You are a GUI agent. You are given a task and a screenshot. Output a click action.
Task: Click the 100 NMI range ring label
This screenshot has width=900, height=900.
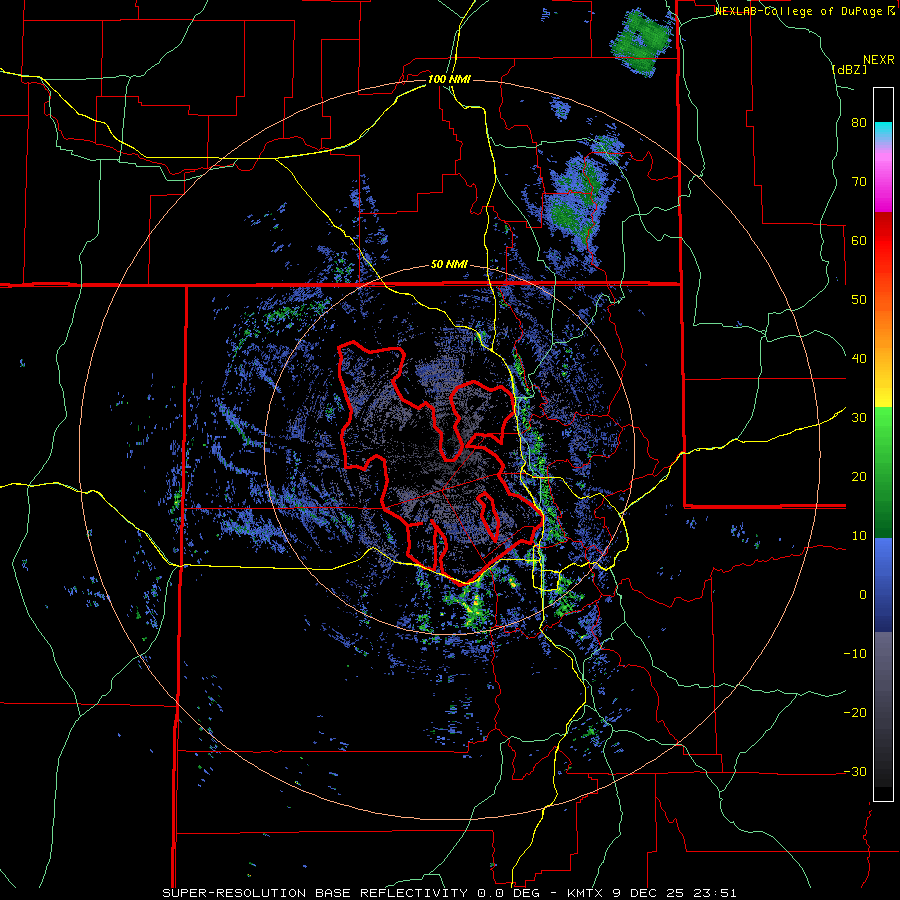[449, 79]
